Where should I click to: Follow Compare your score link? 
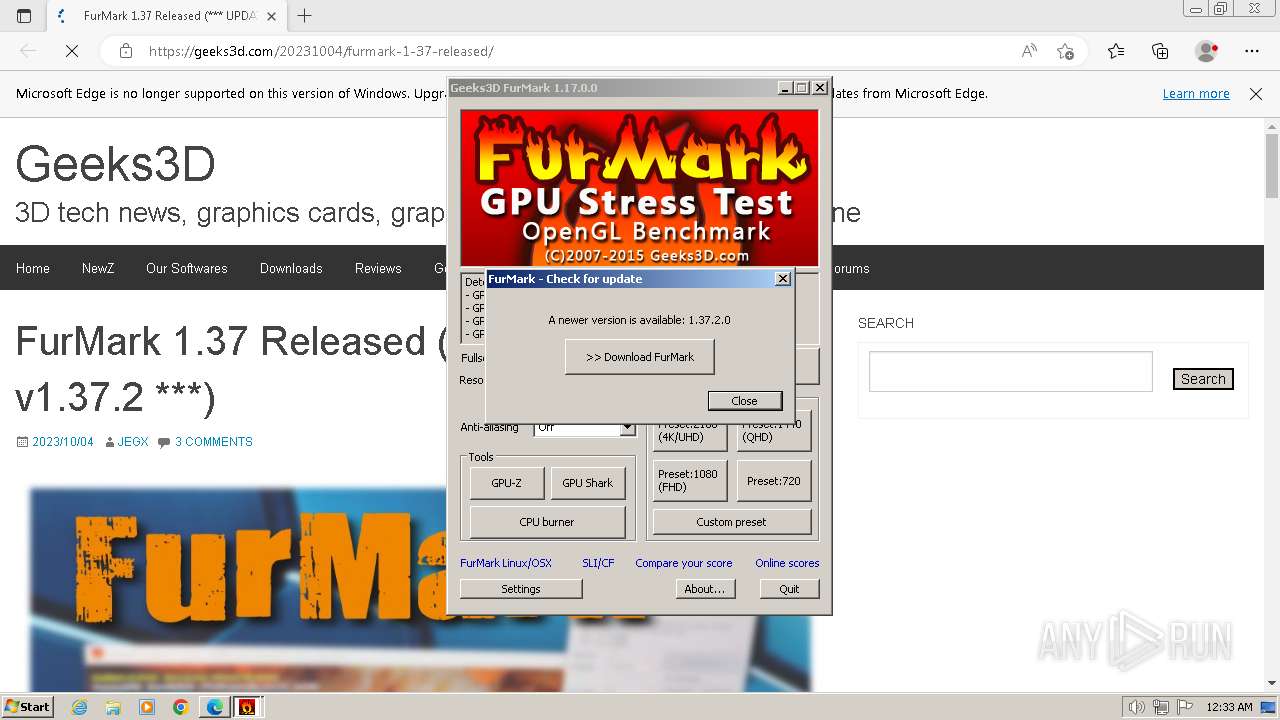pos(684,563)
